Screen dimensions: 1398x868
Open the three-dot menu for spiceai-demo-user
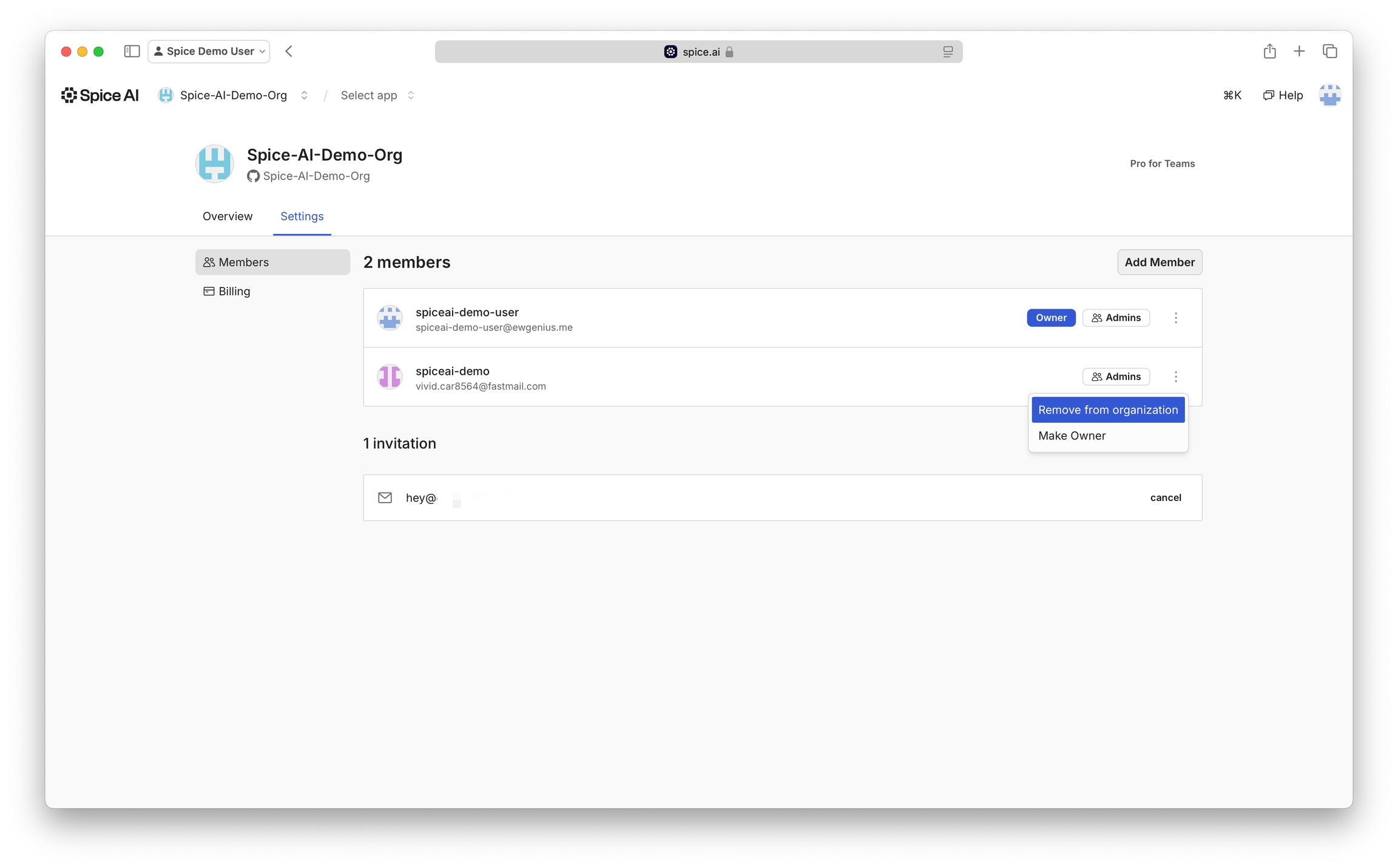pos(1175,318)
